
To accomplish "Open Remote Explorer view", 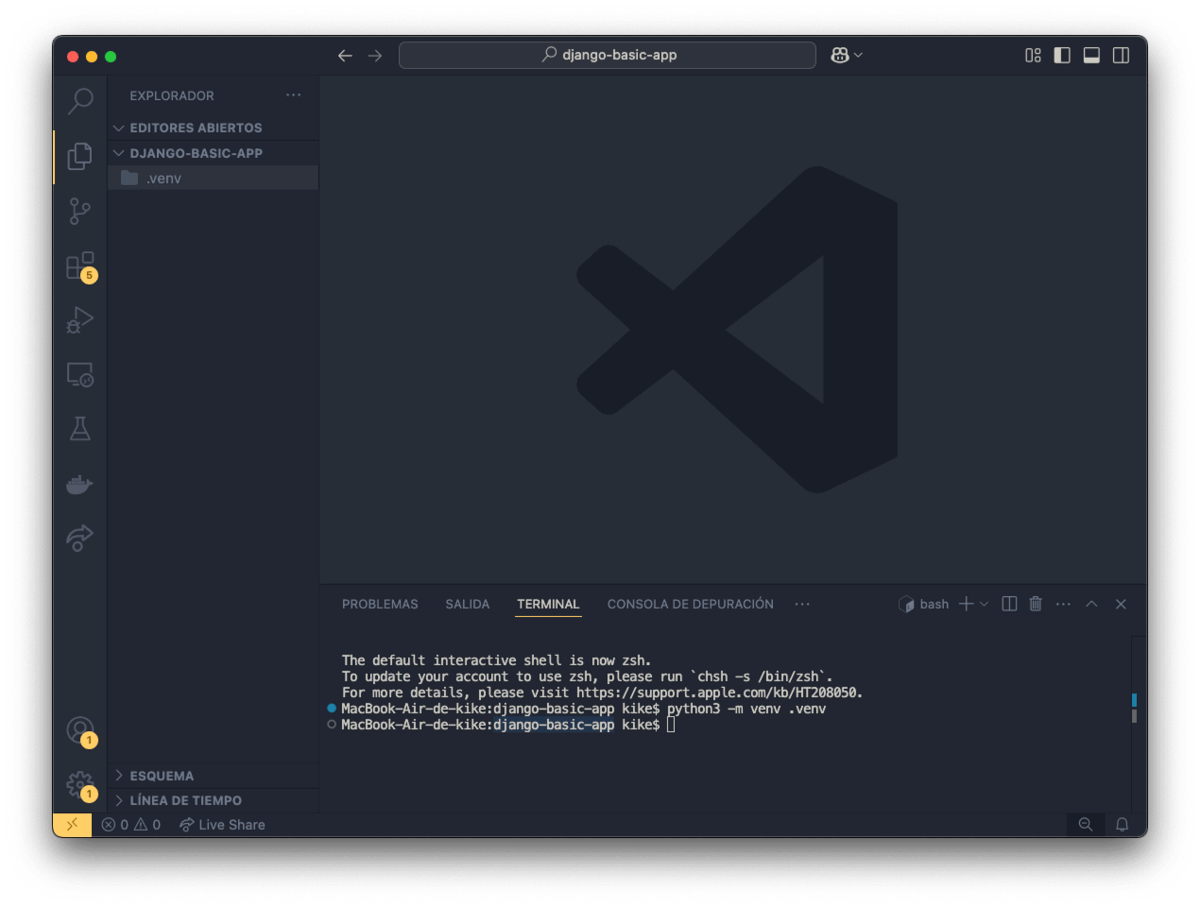I will point(80,375).
